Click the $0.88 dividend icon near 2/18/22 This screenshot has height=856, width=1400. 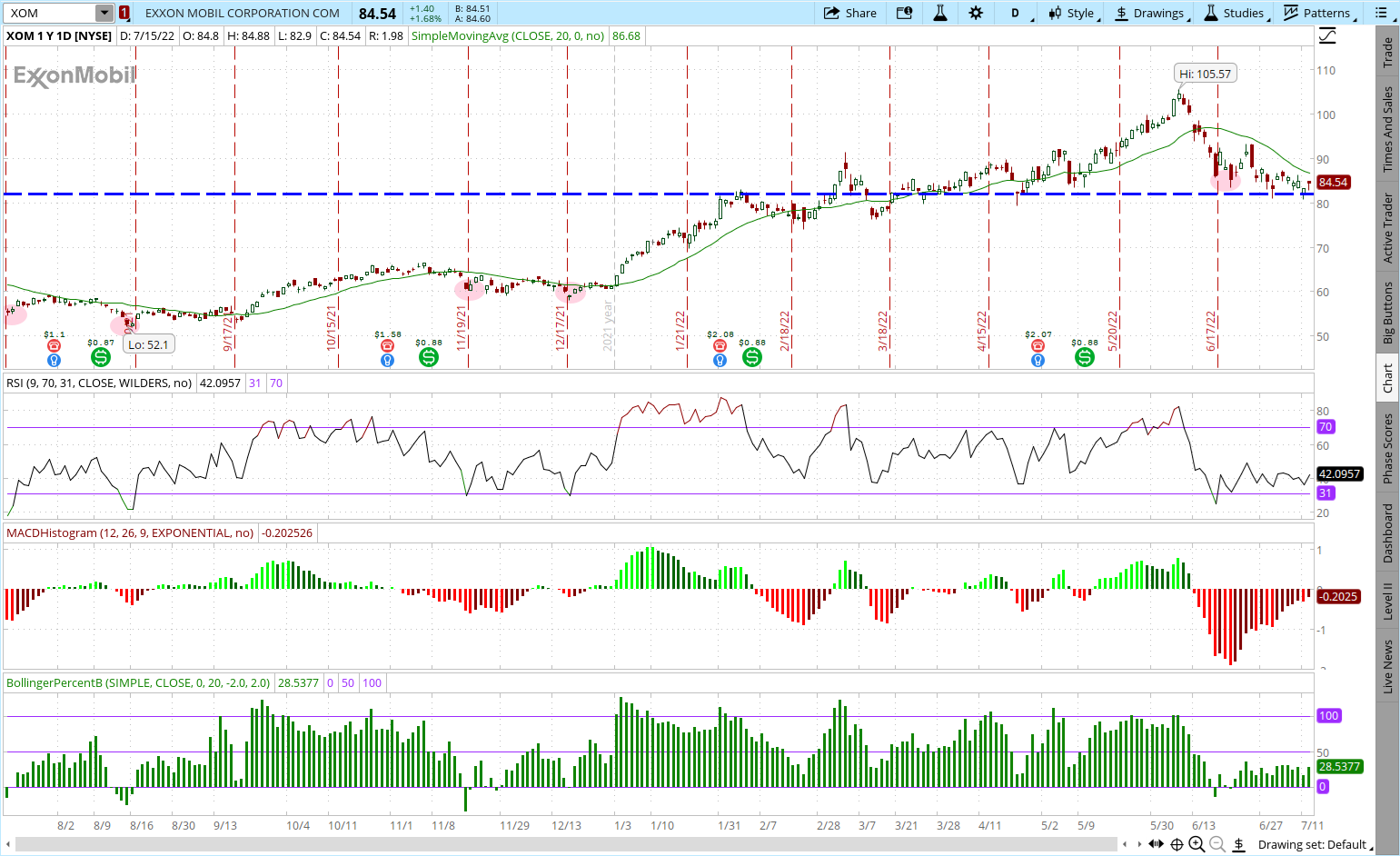[752, 357]
